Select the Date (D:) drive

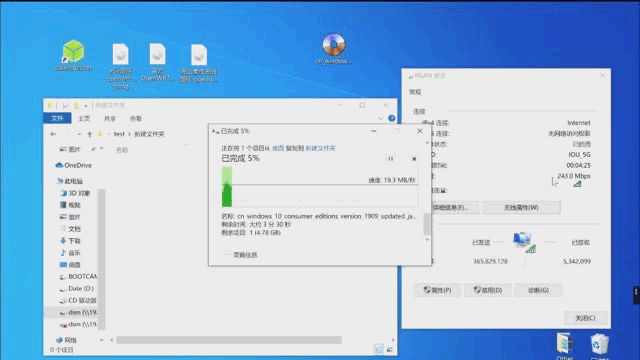click(77, 288)
